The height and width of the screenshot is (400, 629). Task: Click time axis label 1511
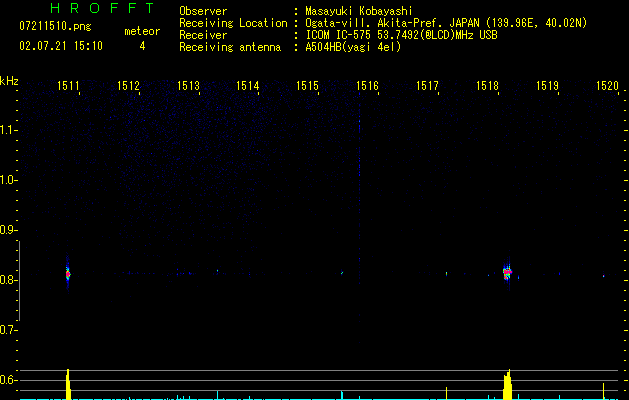(68, 86)
